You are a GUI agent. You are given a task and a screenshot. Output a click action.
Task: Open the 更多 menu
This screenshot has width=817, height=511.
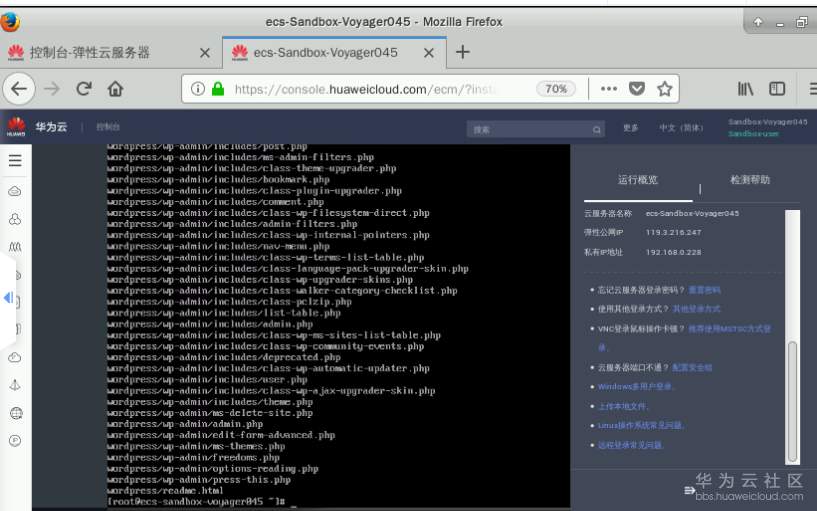pos(630,128)
